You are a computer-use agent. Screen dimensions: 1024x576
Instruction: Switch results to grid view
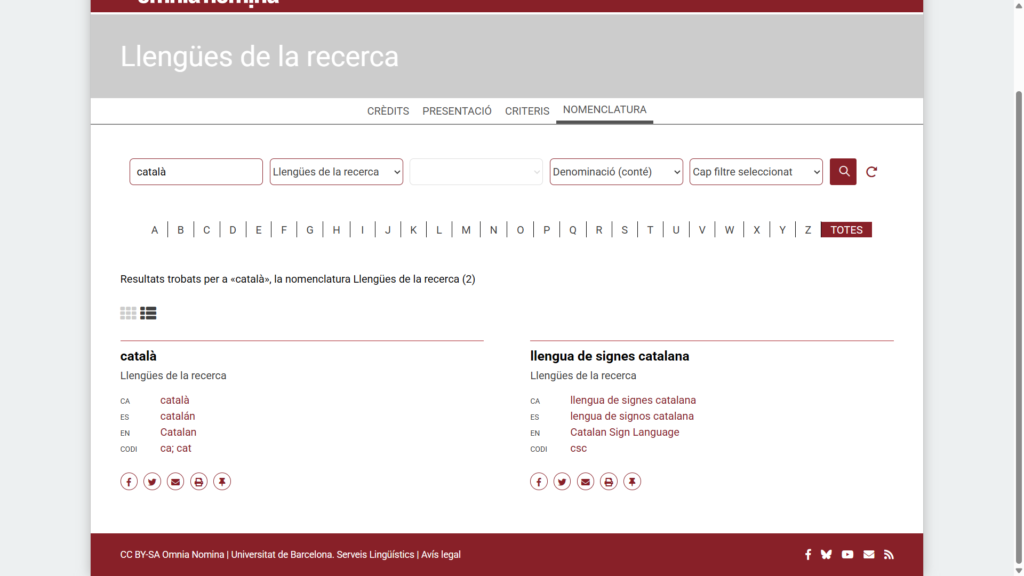click(128, 312)
